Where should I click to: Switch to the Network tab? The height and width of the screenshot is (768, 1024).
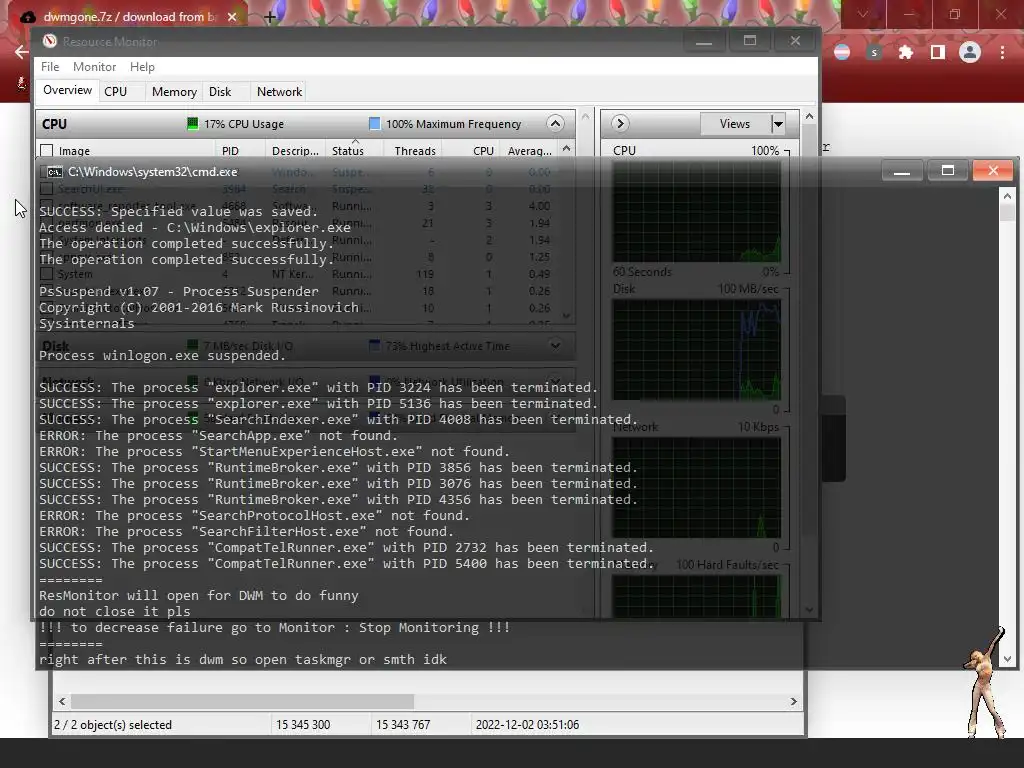279,91
